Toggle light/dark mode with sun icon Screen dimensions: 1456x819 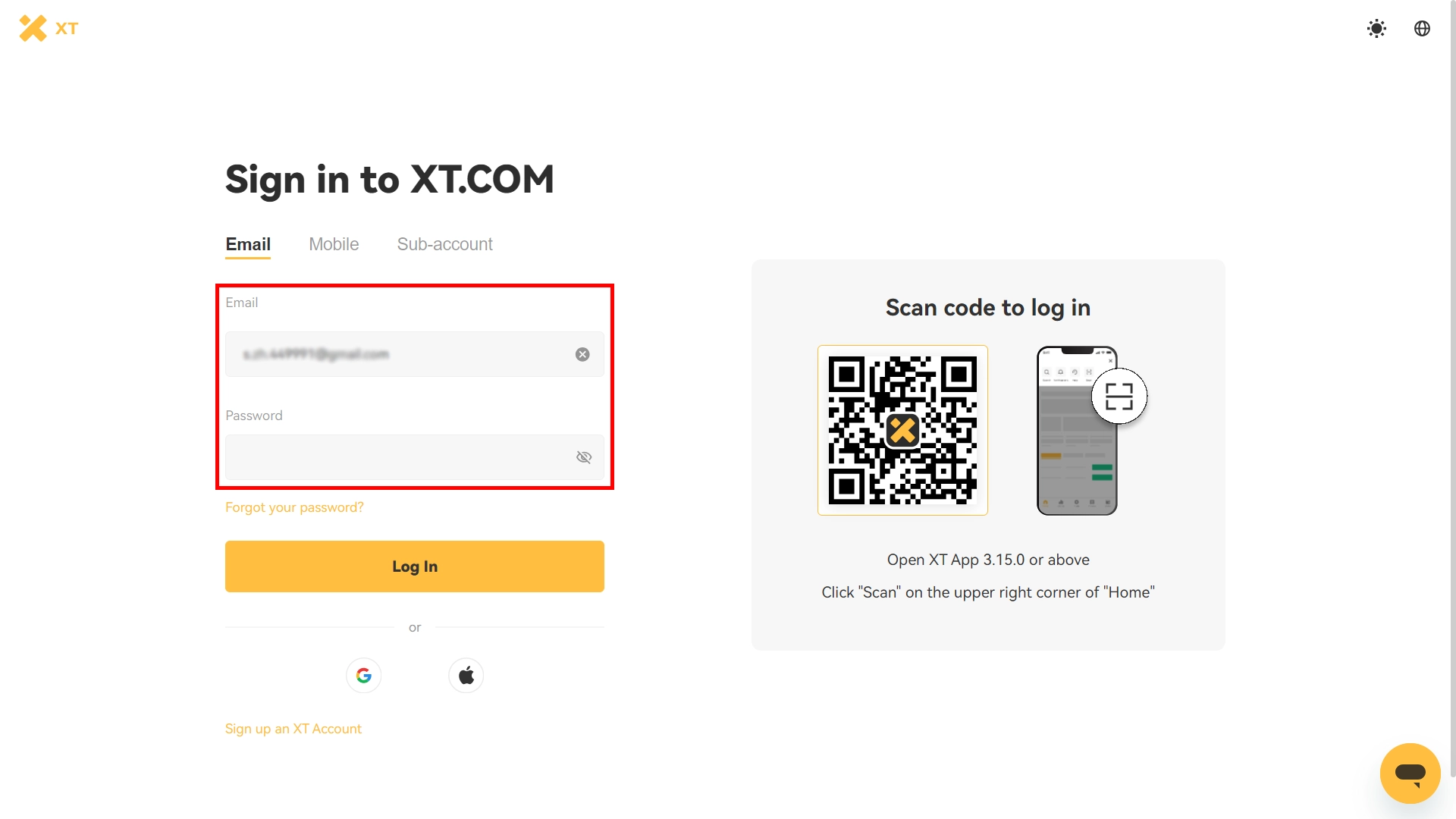1377,28
